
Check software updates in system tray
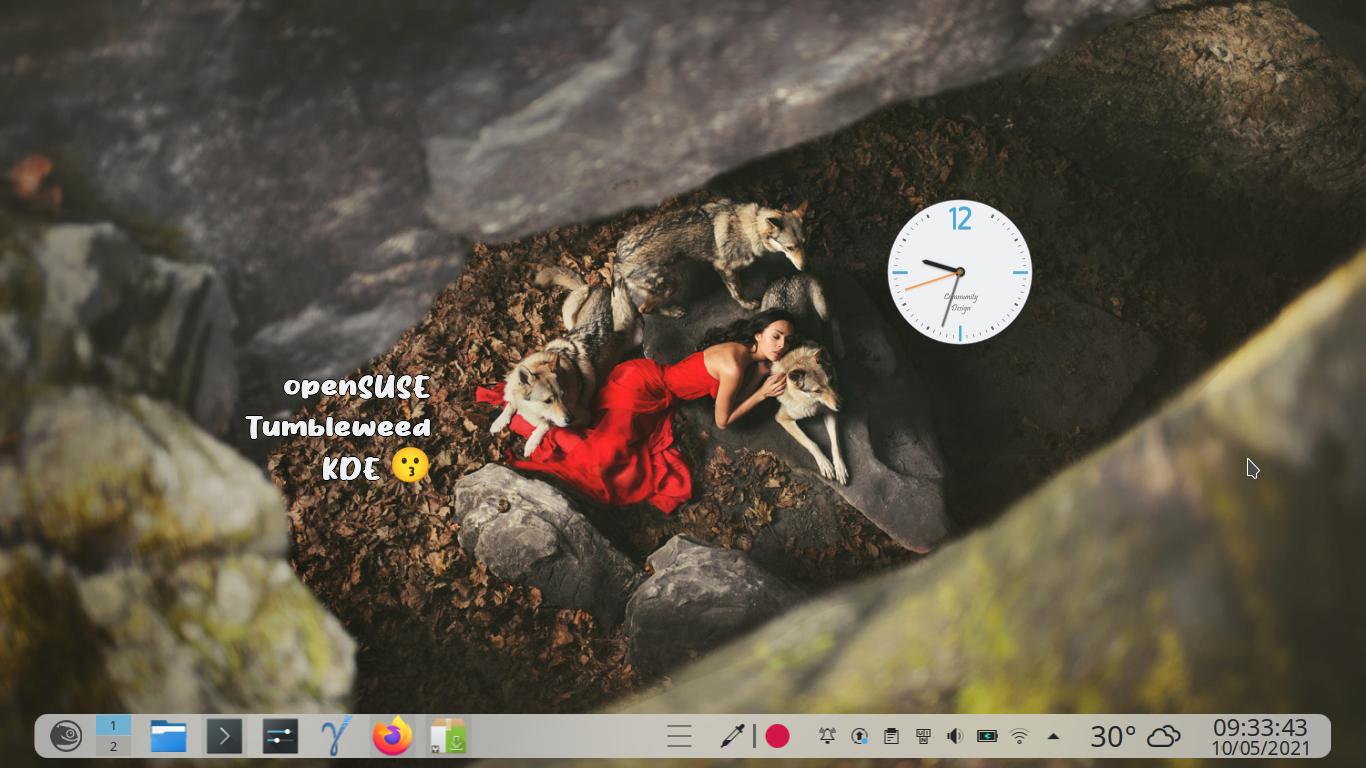859,736
